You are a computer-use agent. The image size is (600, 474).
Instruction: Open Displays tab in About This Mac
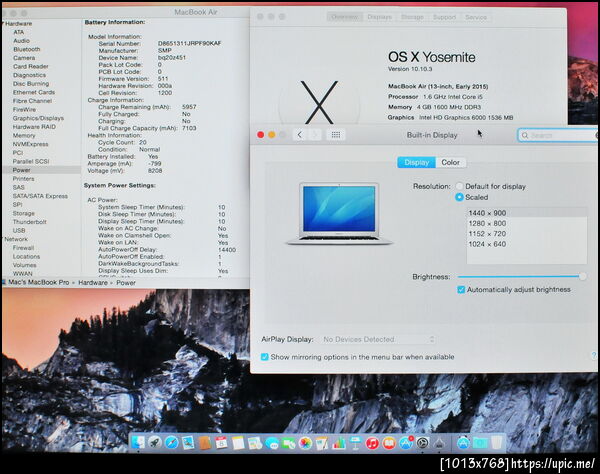(379, 17)
